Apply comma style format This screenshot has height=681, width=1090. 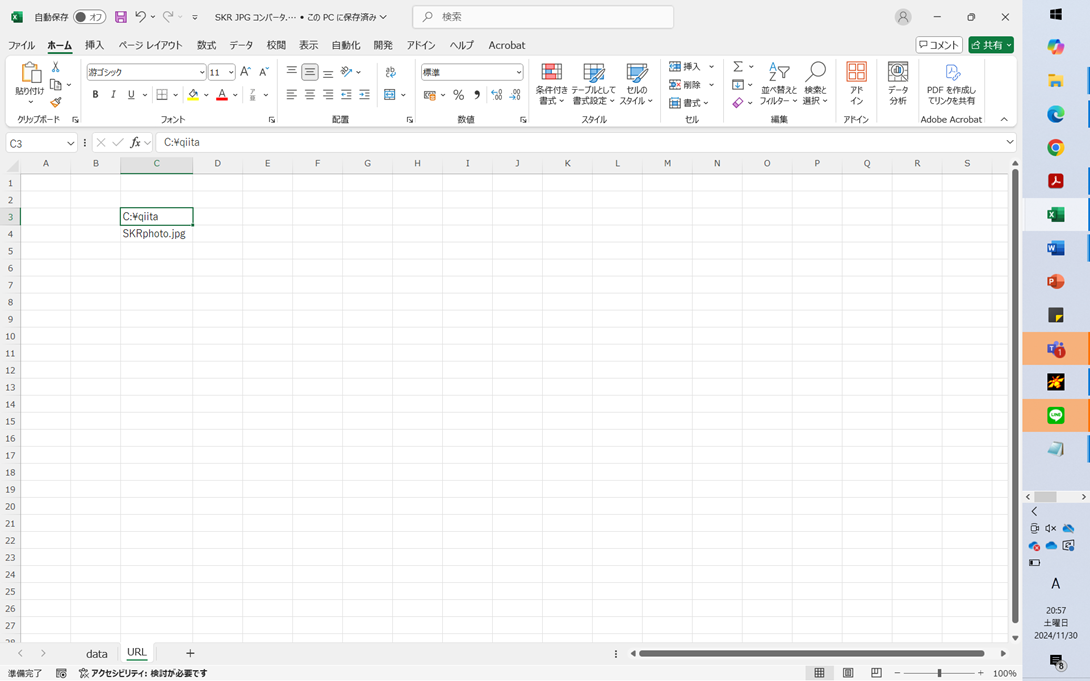click(477, 95)
